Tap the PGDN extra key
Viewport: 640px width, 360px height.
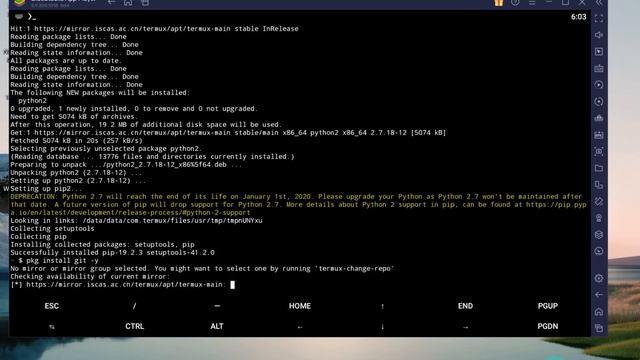(548, 327)
